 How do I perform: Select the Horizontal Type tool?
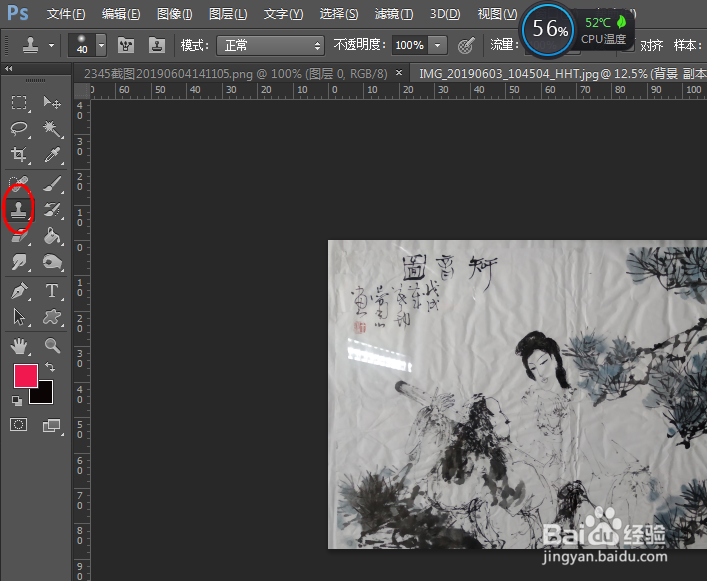[52, 291]
